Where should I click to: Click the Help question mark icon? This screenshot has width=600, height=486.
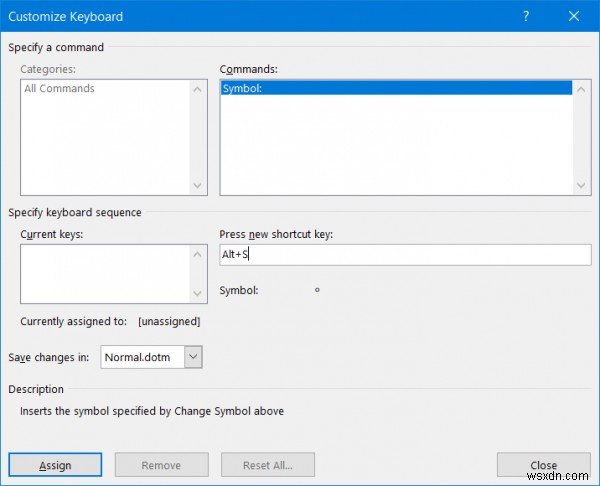[x=526, y=16]
